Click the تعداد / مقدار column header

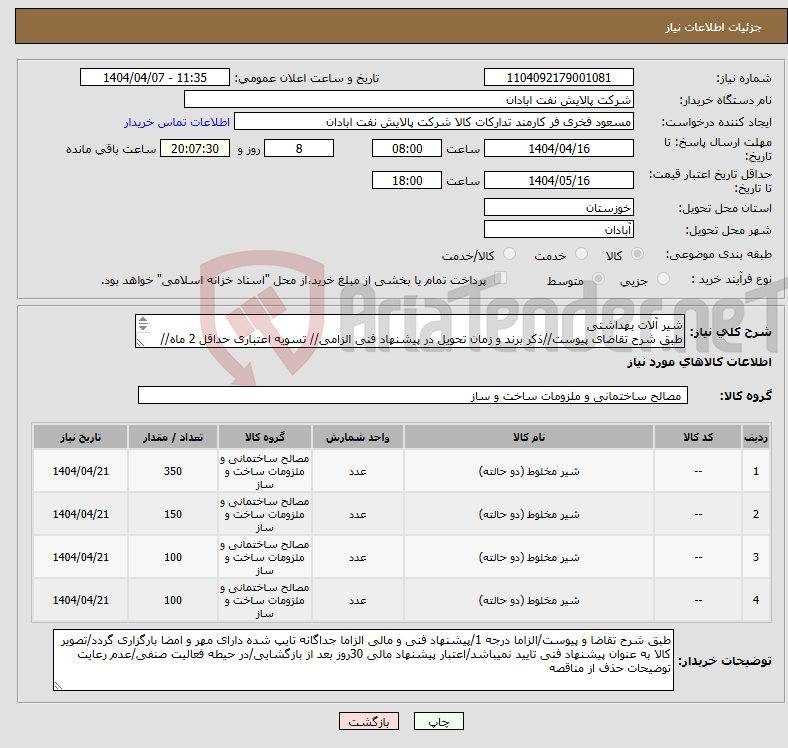click(173, 437)
